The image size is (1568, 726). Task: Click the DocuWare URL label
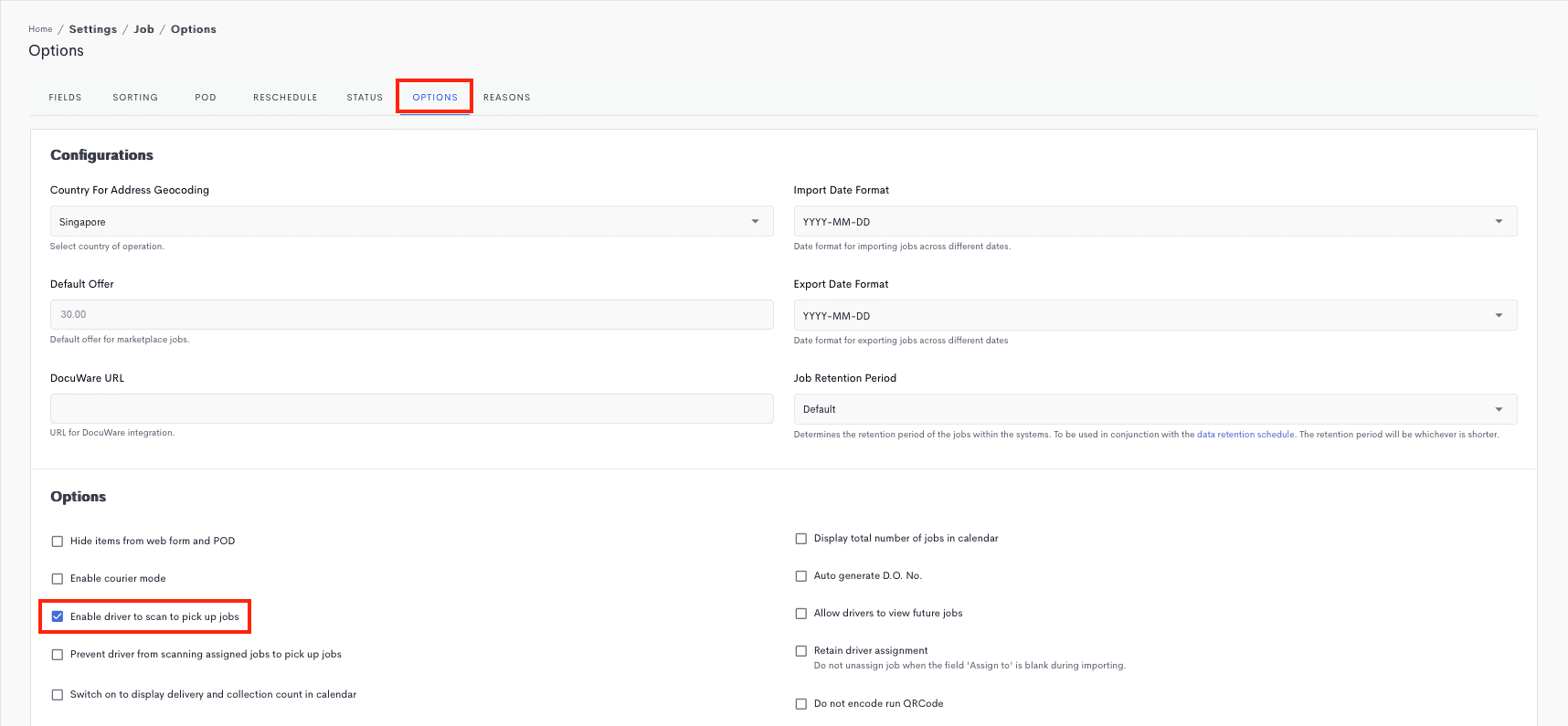(x=87, y=378)
